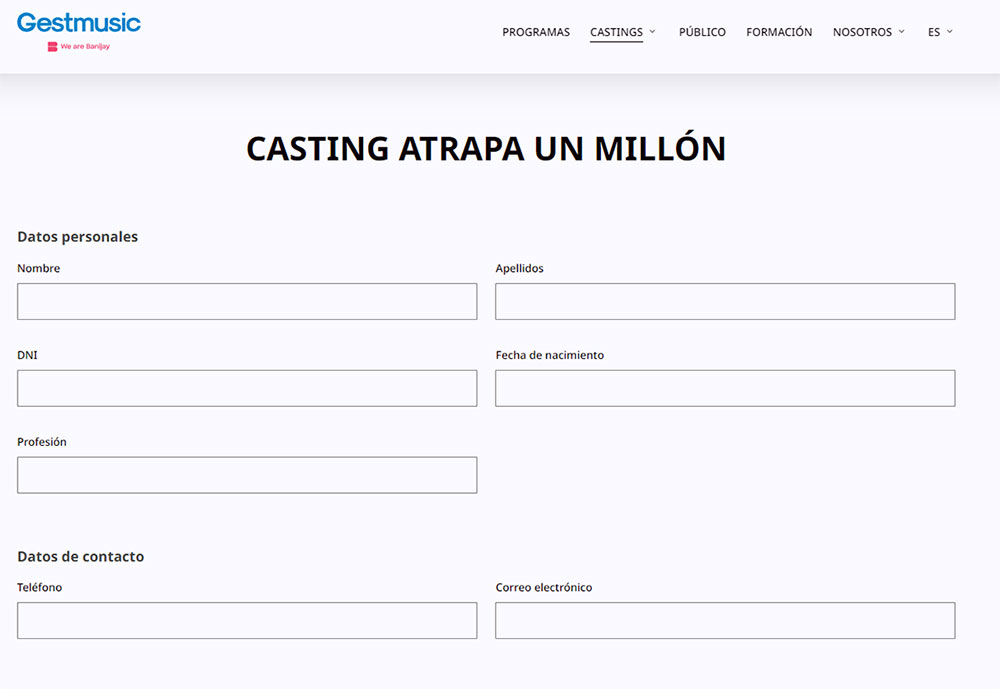Click into the Apellidos text box
This screenshot has height=689, width=1000.
(x=725, y=301)
